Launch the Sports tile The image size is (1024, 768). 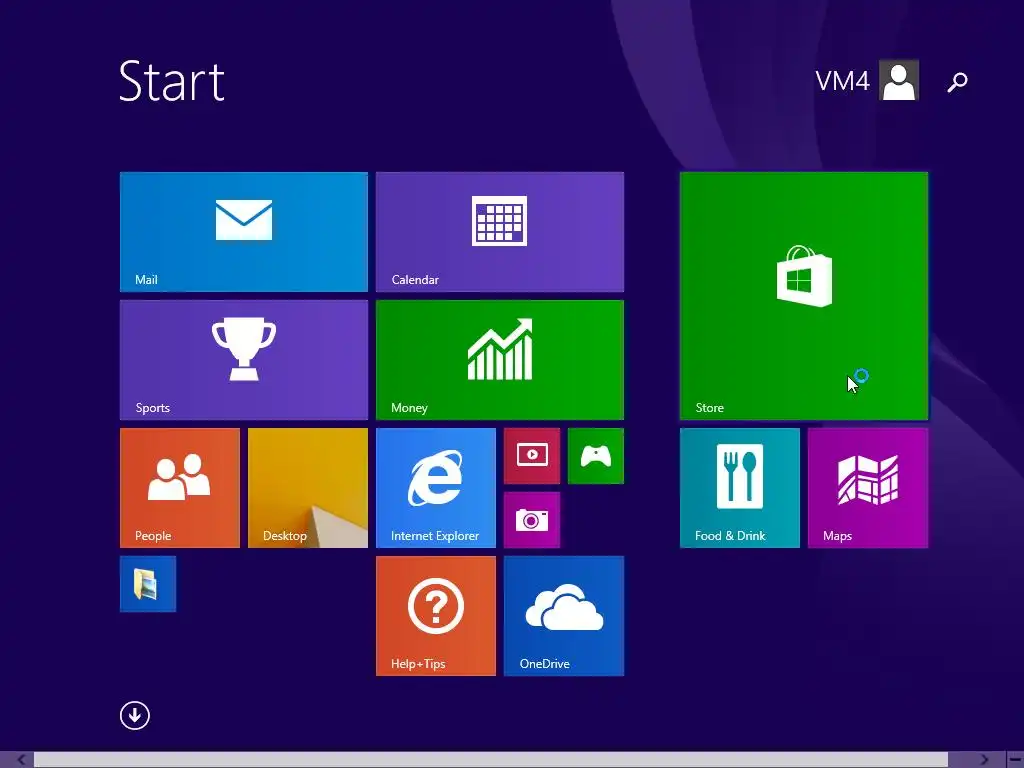click(x=244, y=360)
